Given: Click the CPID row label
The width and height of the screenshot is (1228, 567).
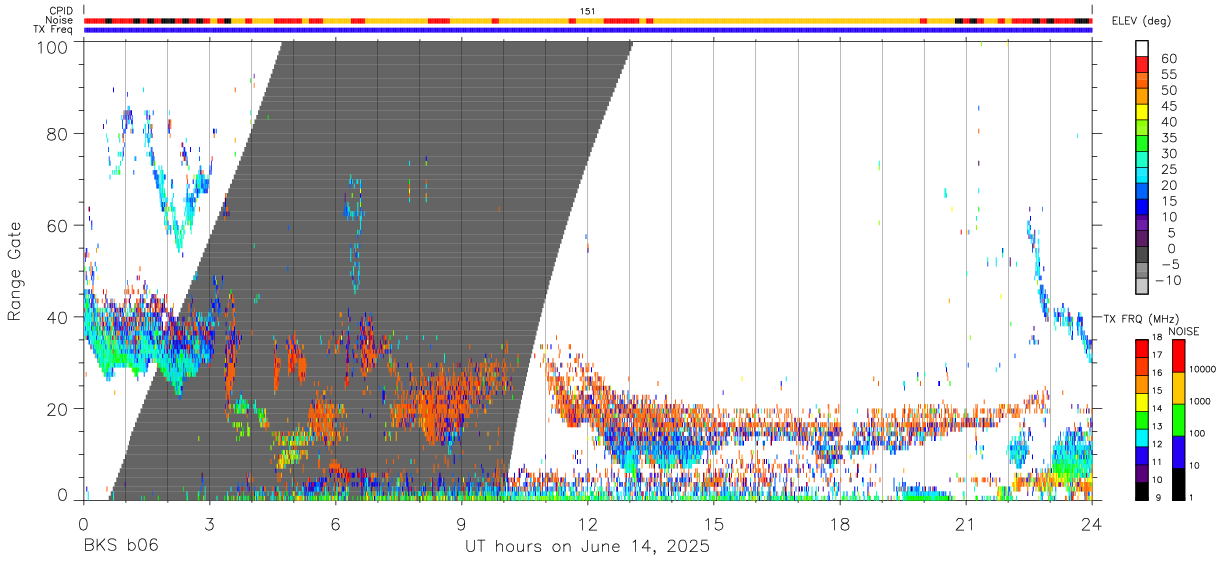Looking at the screenshot, I should (61, 11).
